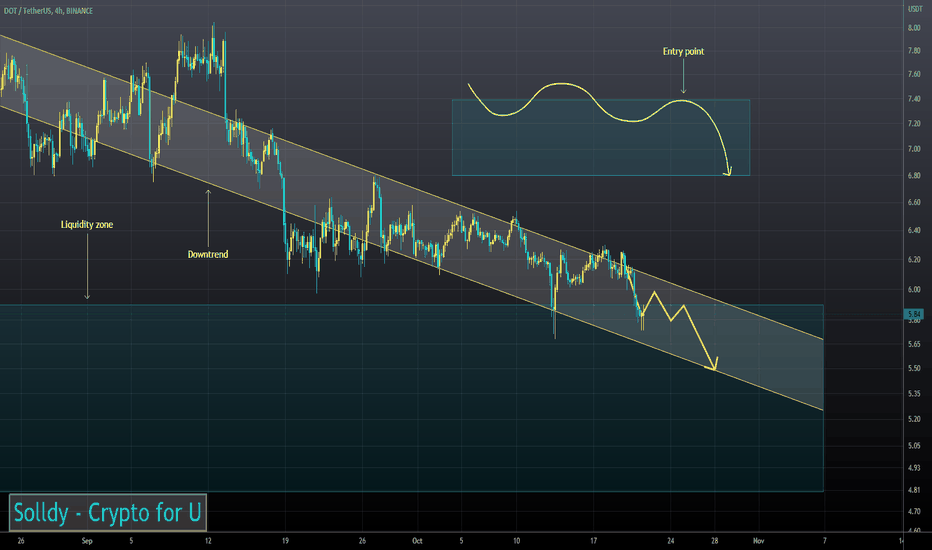Viewport: 932px width, 550px height.
Task: Click the 7.20 price axis label
Action: [914, 124]
